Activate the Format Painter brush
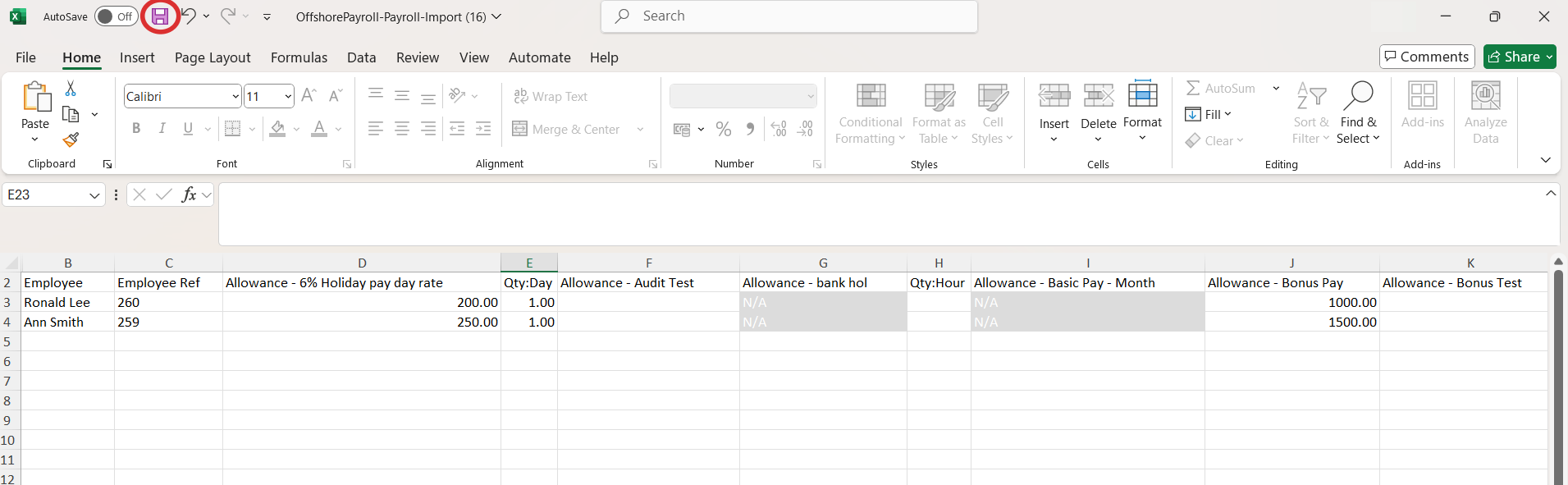Viewport: 1568px width, 485px height. coord(71,140)
